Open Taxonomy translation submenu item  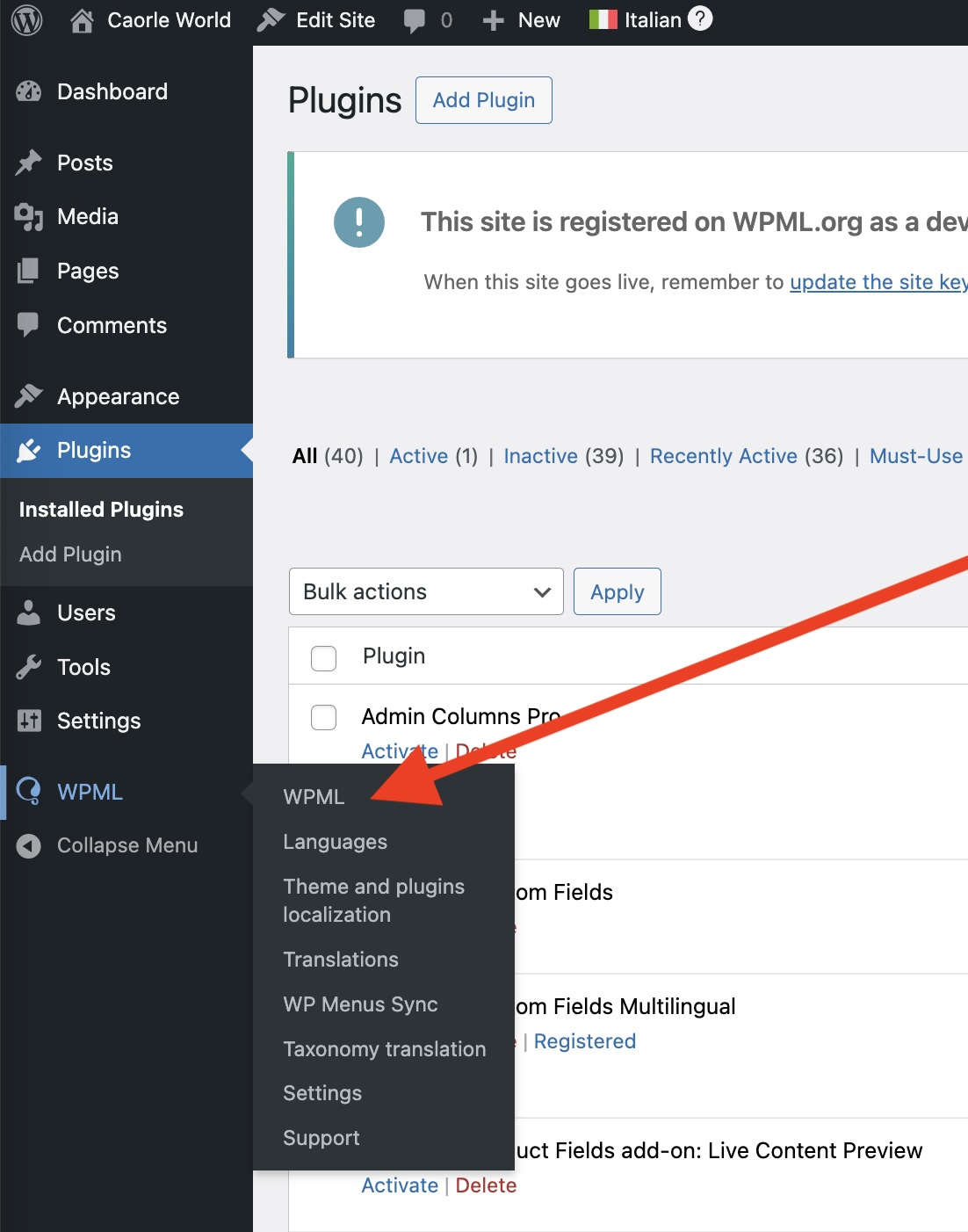coord(385,1049)
